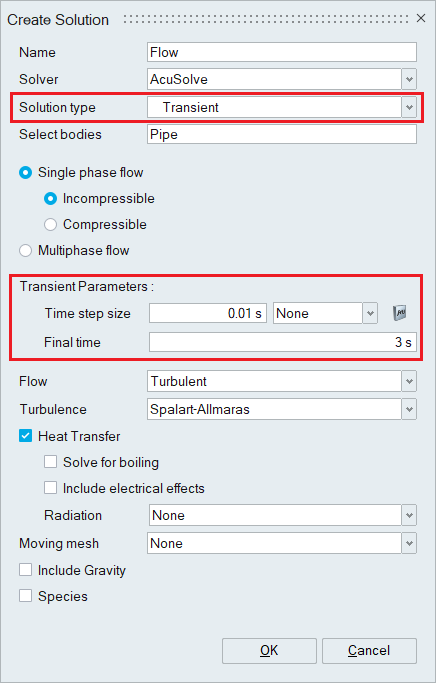Open the Flow type dropdown arrow
The image size is (436, 683).
click(x=409, y=382)
